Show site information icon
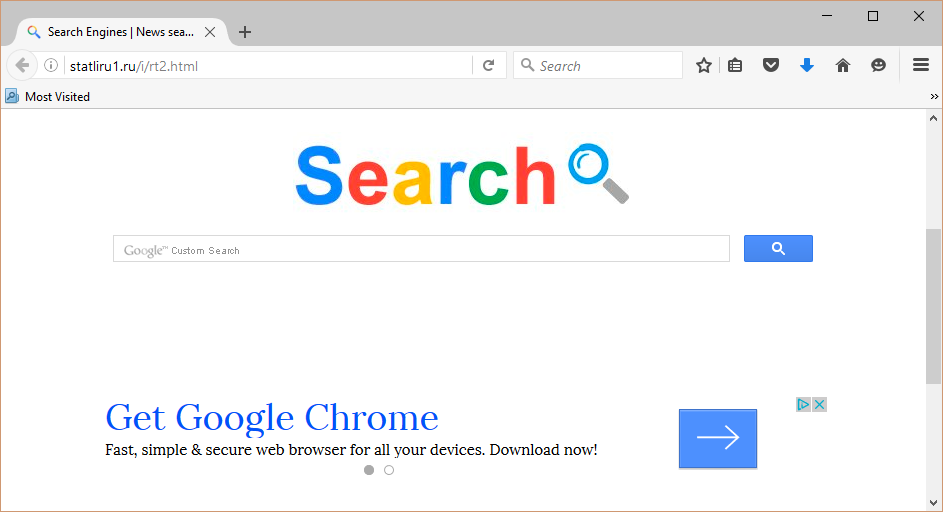The width and height of the screenshot is (943, 512). click(51, 65)
